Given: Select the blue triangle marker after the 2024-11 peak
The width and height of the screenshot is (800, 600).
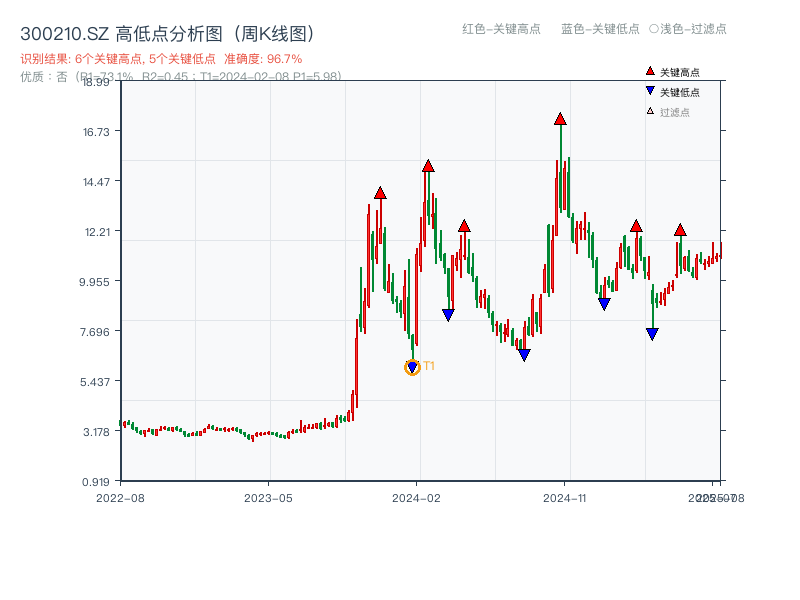Looking at the screenshot, I should coord(603,302).
